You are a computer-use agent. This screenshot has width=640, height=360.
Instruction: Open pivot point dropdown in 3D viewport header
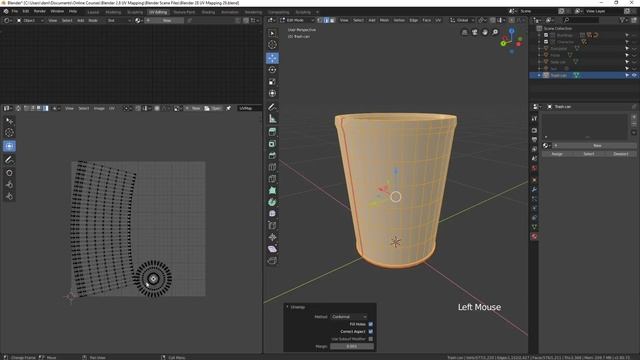(x=482, y=20)
